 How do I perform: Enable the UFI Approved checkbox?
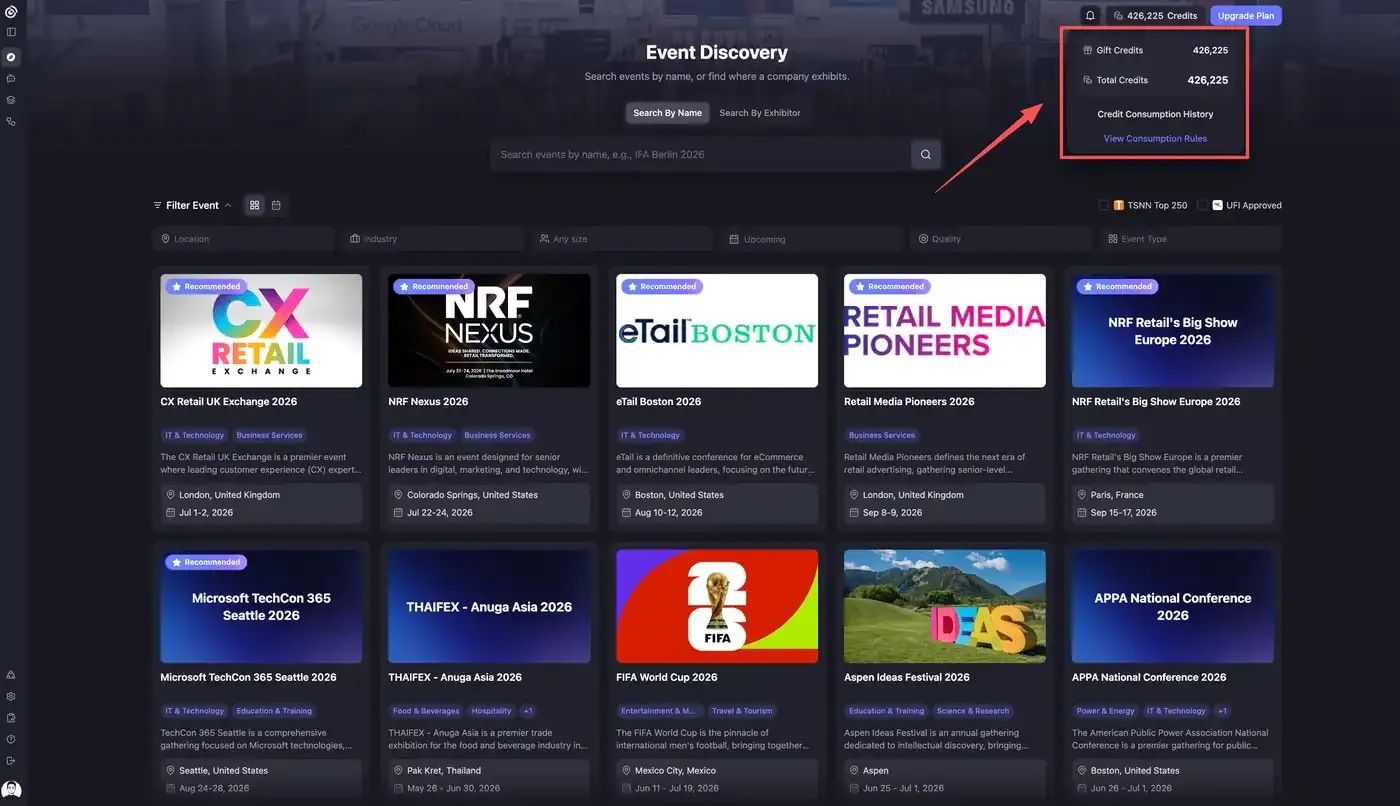1202,205
